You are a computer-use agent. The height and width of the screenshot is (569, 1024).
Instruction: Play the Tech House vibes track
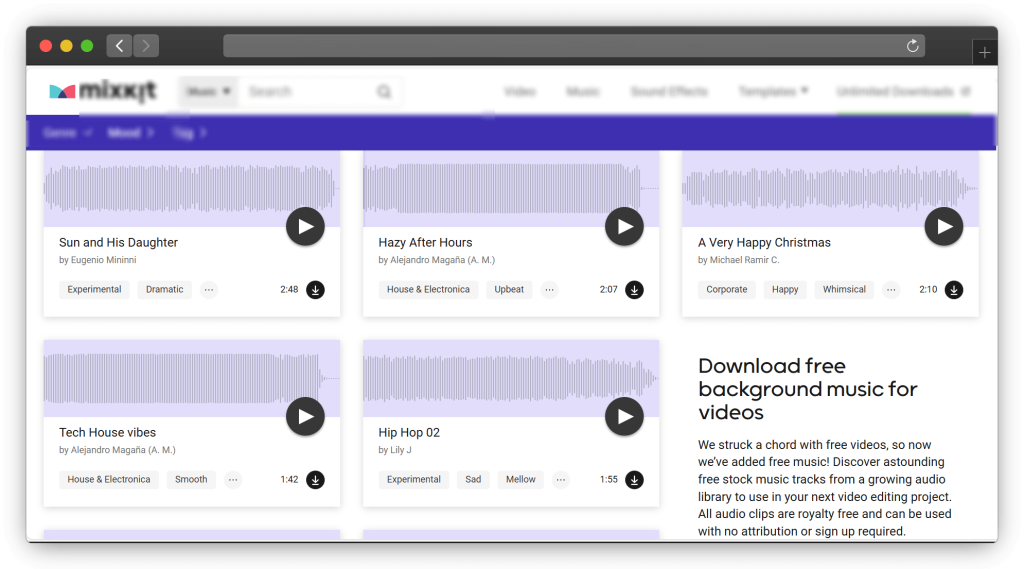point(305,416)
